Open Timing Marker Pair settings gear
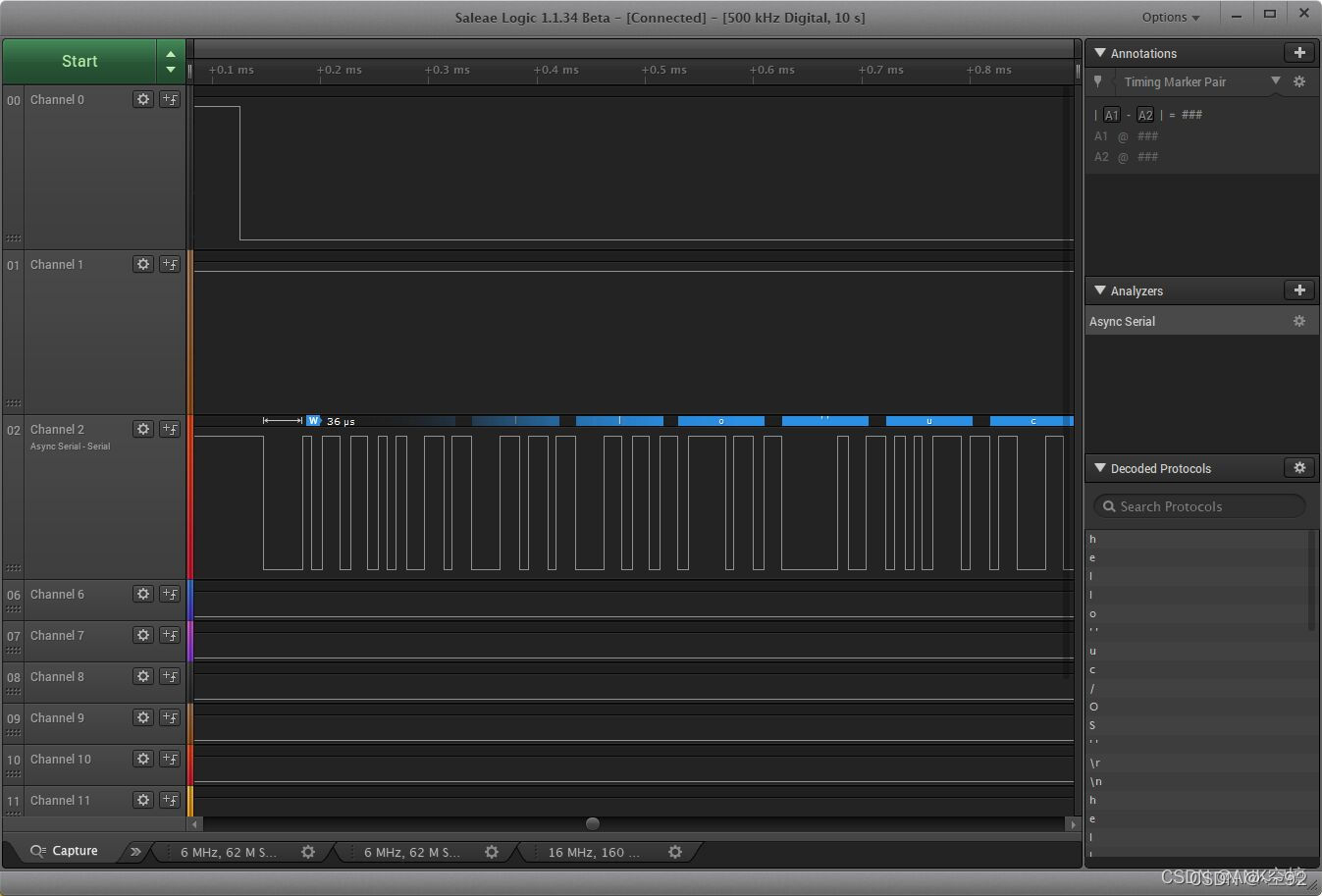Viewport: 1322px width, 896px height. pos(1299,81)
